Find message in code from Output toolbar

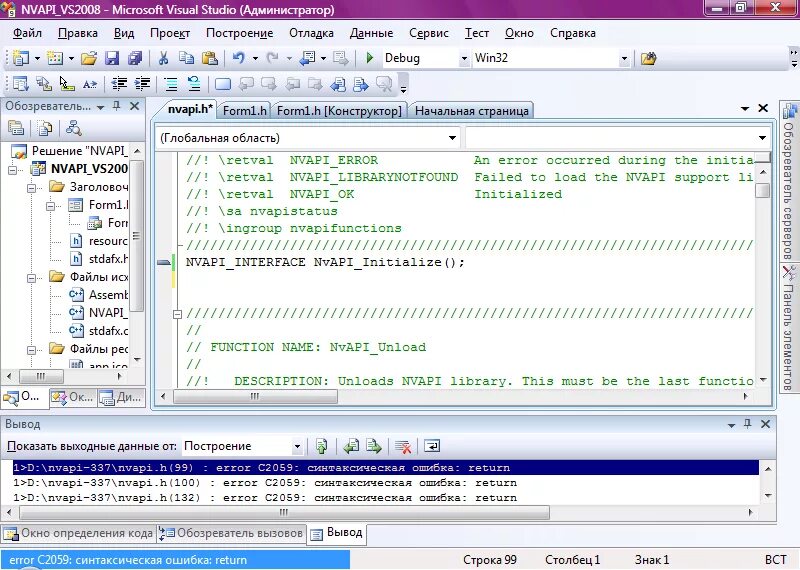(321, 447)
